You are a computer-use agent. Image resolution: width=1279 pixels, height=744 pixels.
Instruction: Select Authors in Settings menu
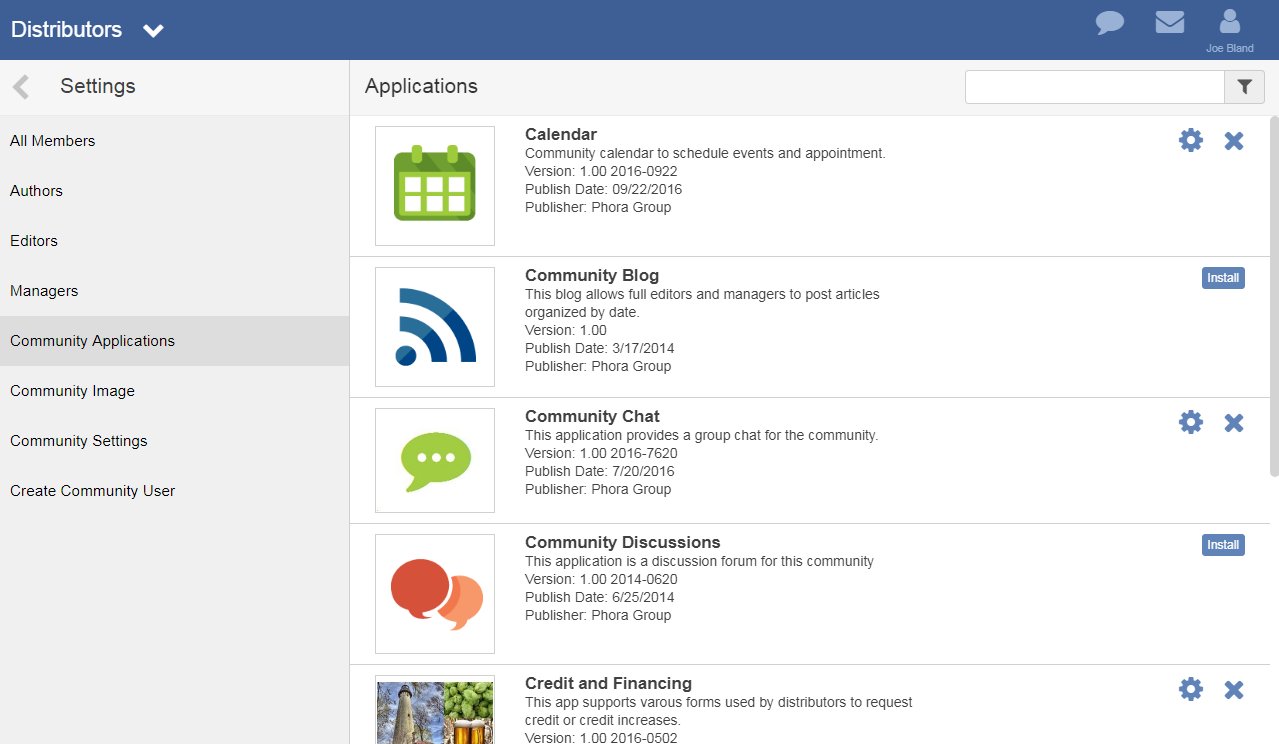coord(175,191)
